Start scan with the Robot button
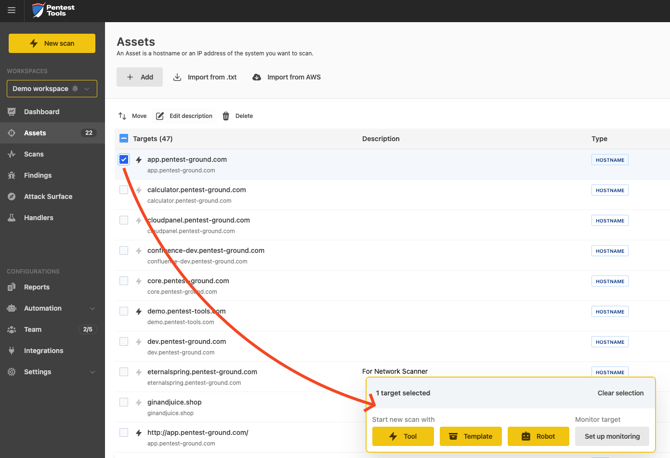 pyautogui.click(x=538, y=436)
